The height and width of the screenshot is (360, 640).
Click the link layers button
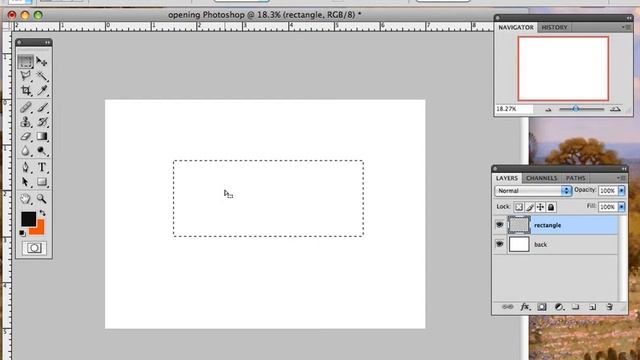[x=507, y=307]
